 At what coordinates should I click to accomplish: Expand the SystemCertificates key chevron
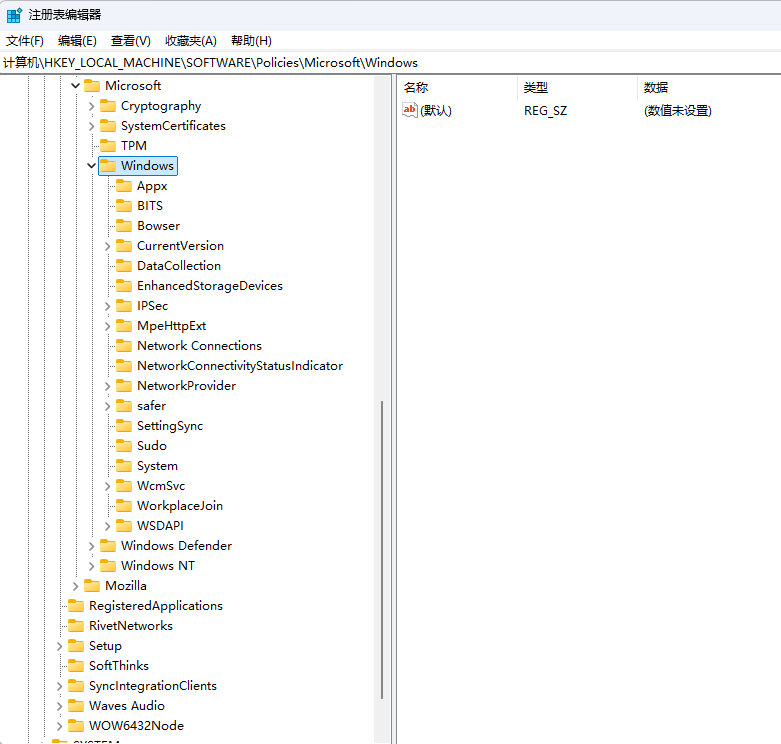click(x=91, y=126)
